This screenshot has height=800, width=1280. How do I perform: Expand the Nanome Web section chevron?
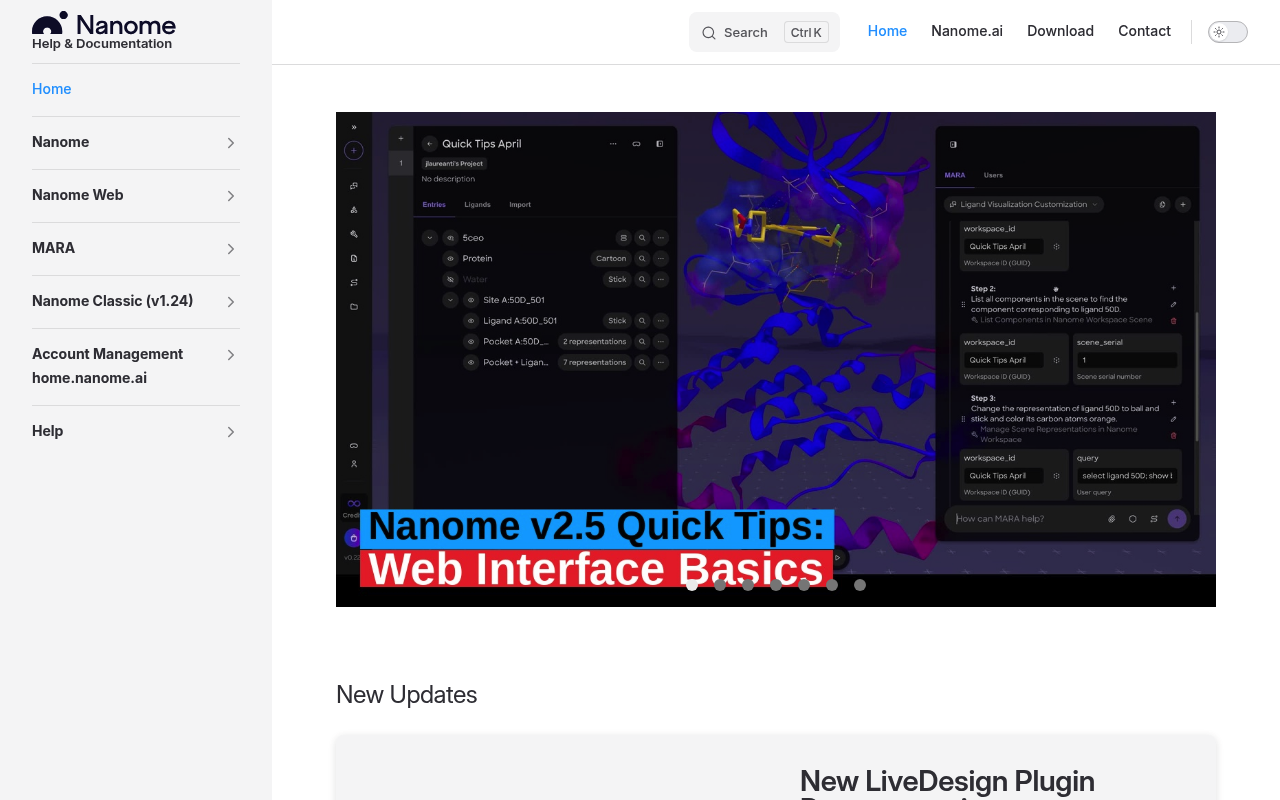[x=231, y=196]
